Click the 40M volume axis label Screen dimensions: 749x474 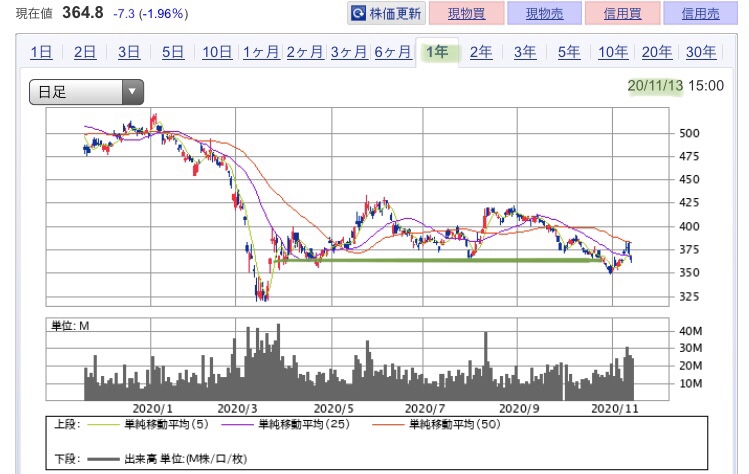[x=690, y=331]
